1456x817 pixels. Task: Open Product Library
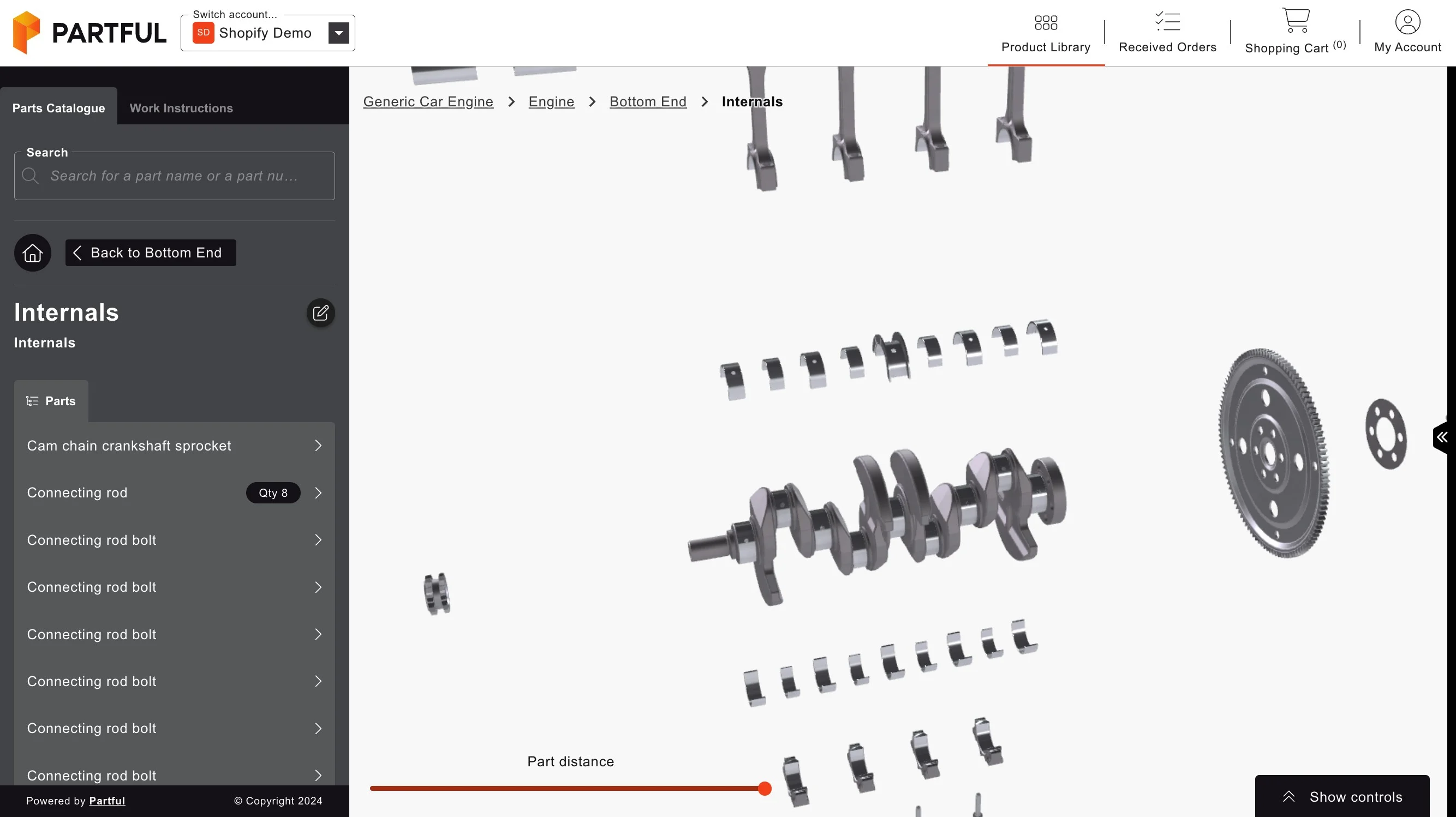pos(1046,34)
